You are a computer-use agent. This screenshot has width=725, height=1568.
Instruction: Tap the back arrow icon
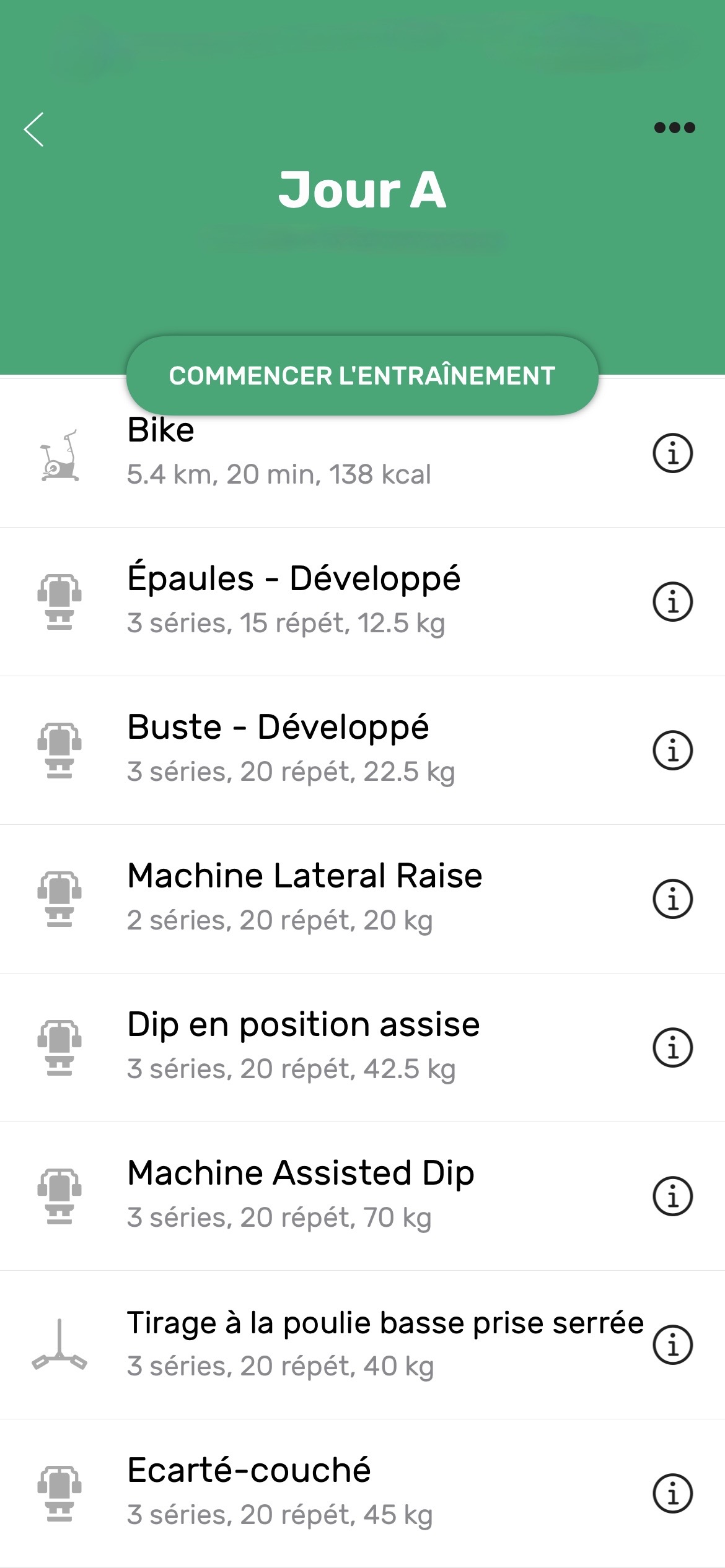point(34,129)
